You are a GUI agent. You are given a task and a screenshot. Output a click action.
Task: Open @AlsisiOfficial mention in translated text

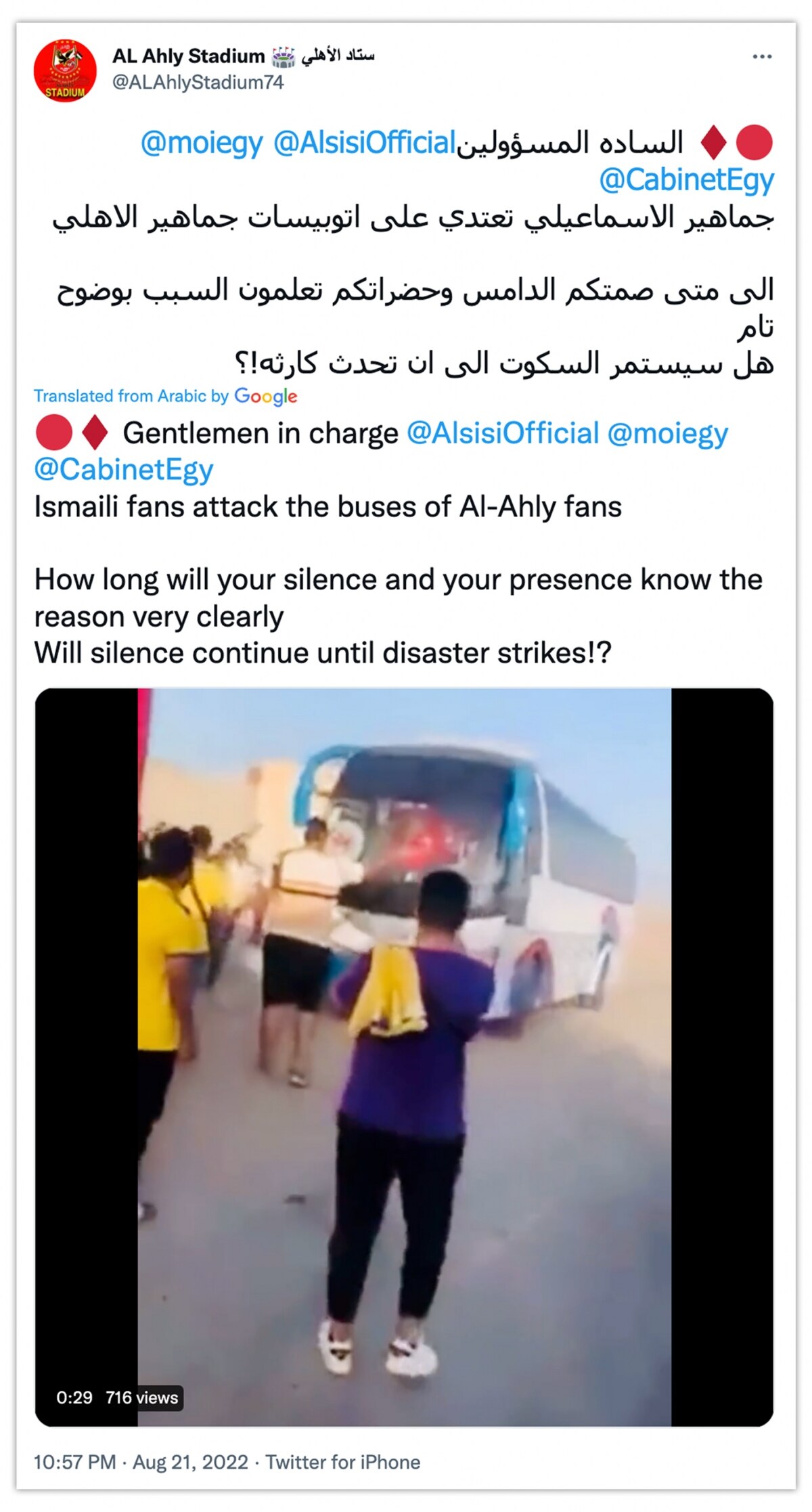tap(503, 433)
